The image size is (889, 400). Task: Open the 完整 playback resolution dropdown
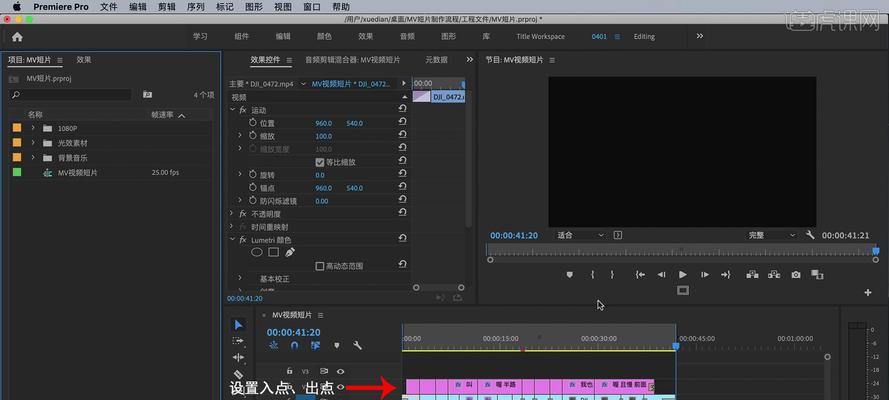772,235
